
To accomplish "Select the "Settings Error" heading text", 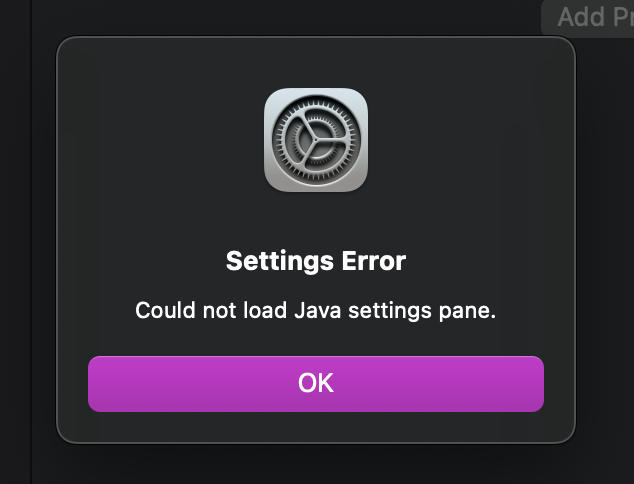I will (316, 261).
